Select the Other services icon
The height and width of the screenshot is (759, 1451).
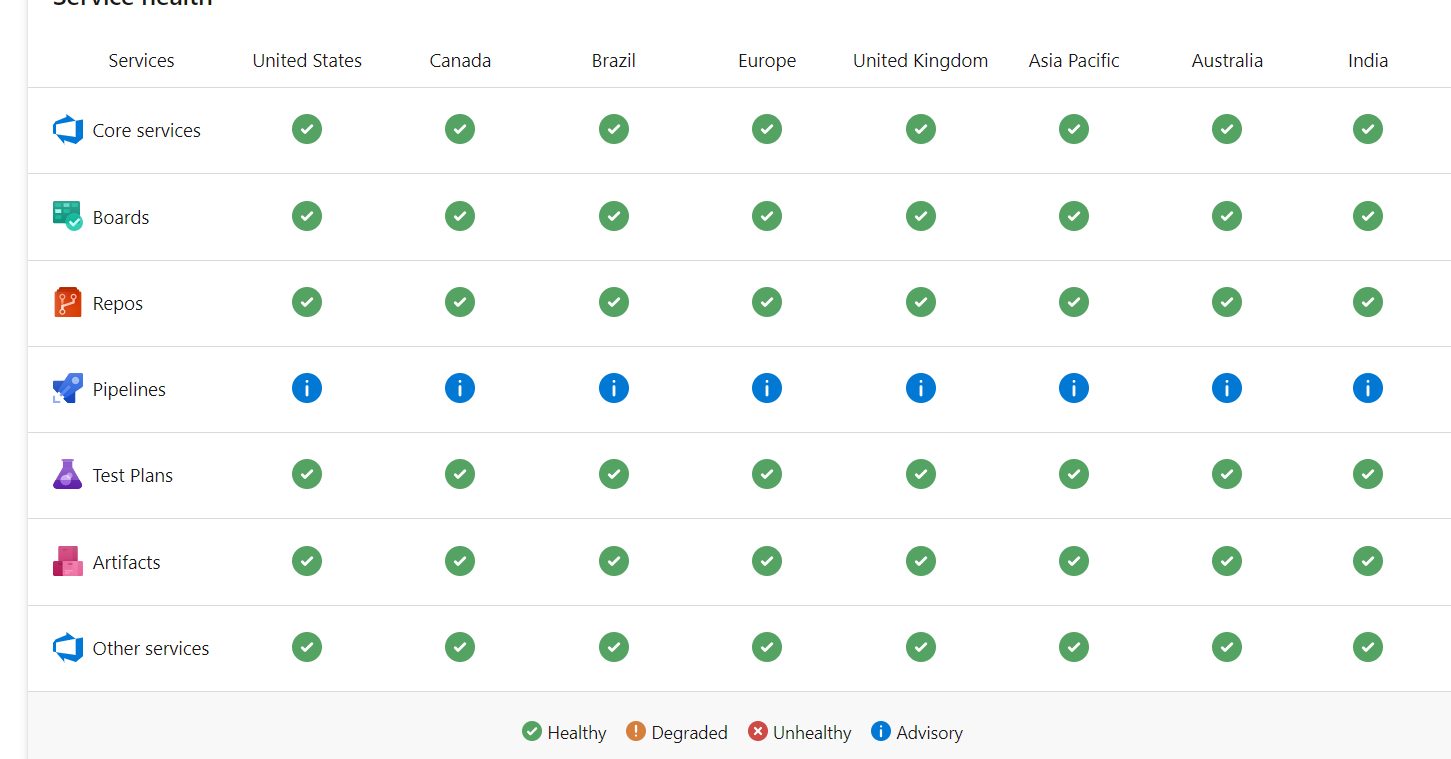pos(67,647)
